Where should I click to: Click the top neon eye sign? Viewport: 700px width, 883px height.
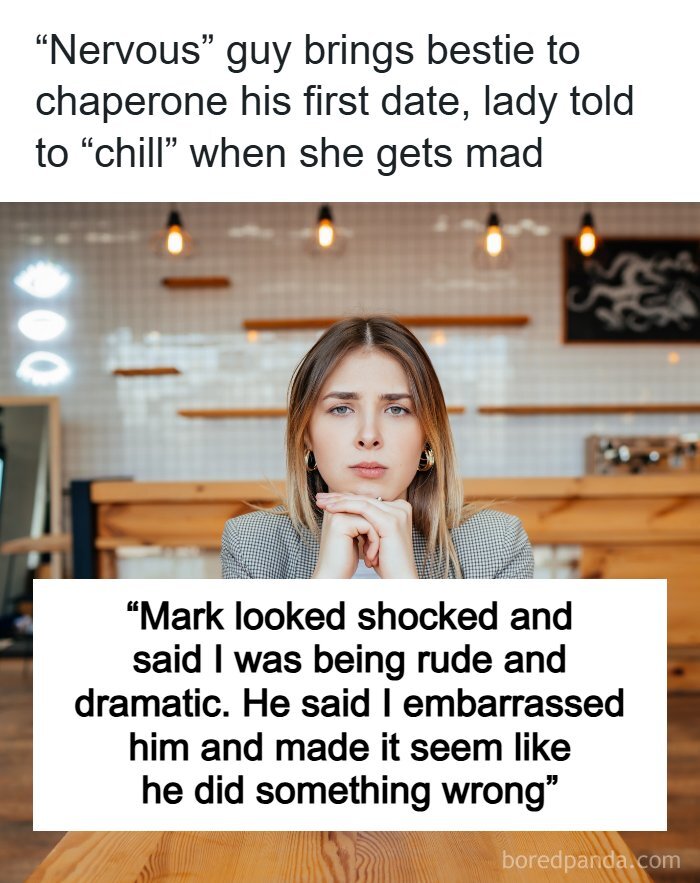coord(42,280)
